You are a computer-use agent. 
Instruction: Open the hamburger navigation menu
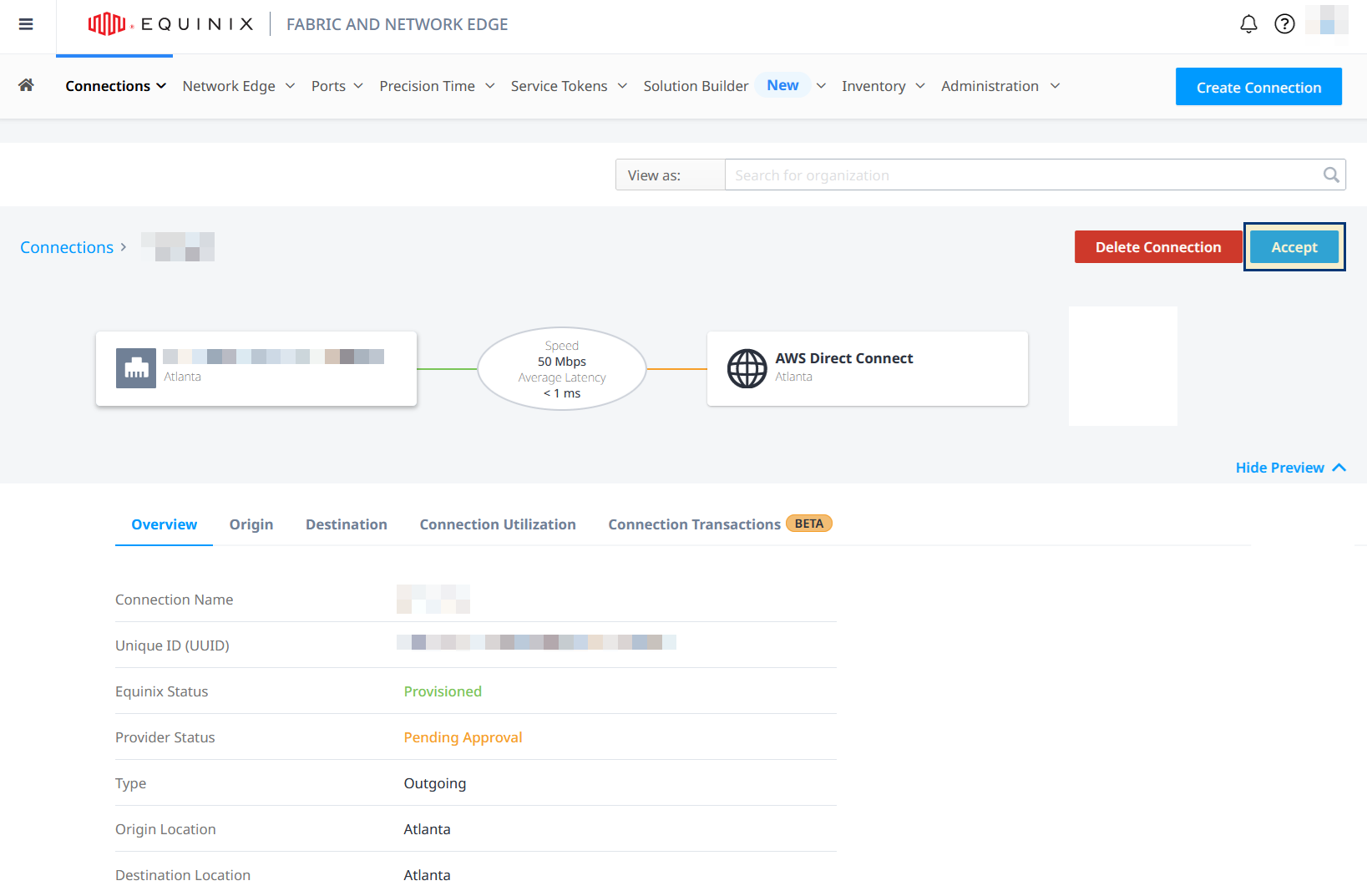coord(26,24)
